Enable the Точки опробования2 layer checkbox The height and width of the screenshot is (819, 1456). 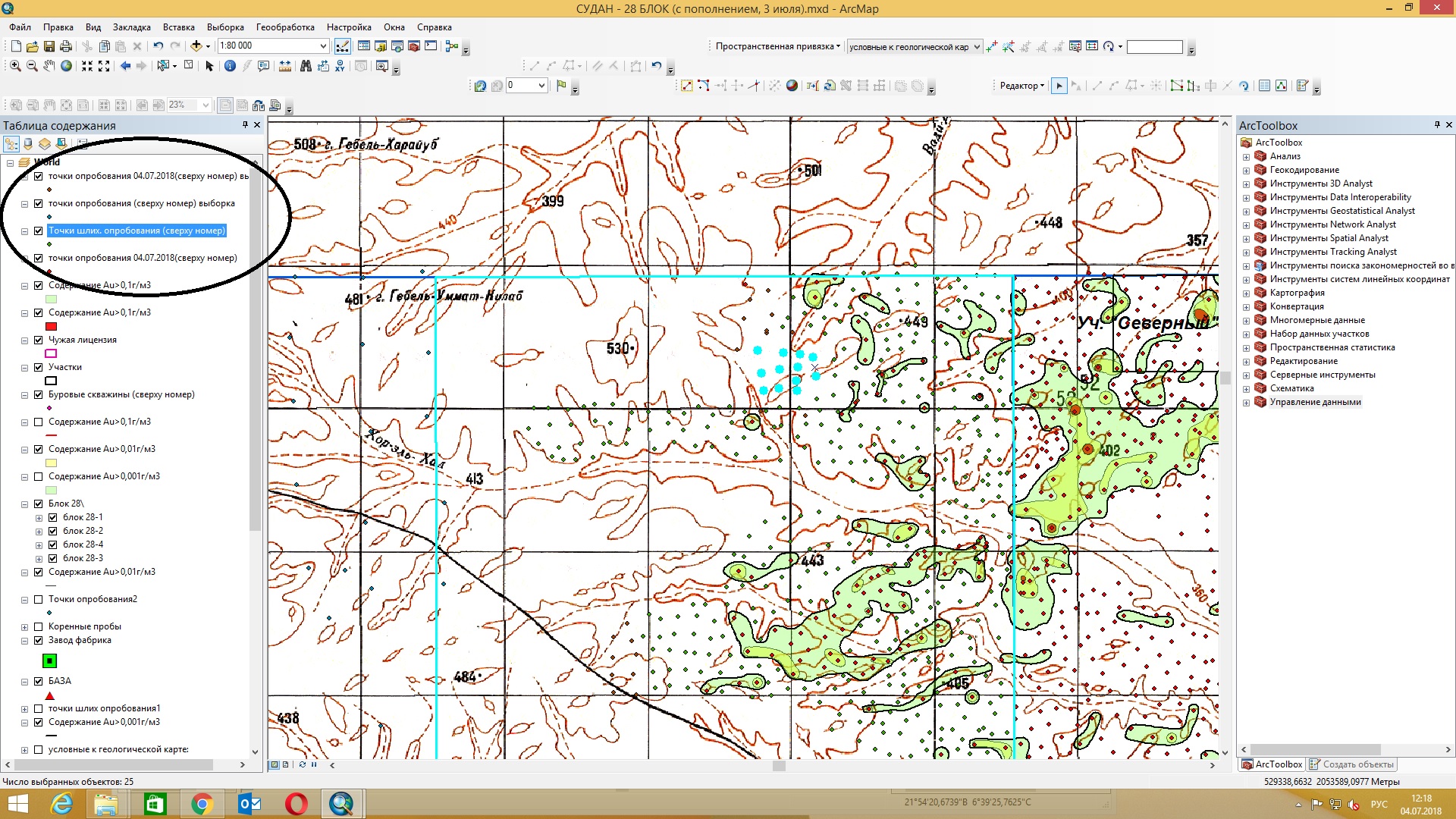click(x=38, y=599)
